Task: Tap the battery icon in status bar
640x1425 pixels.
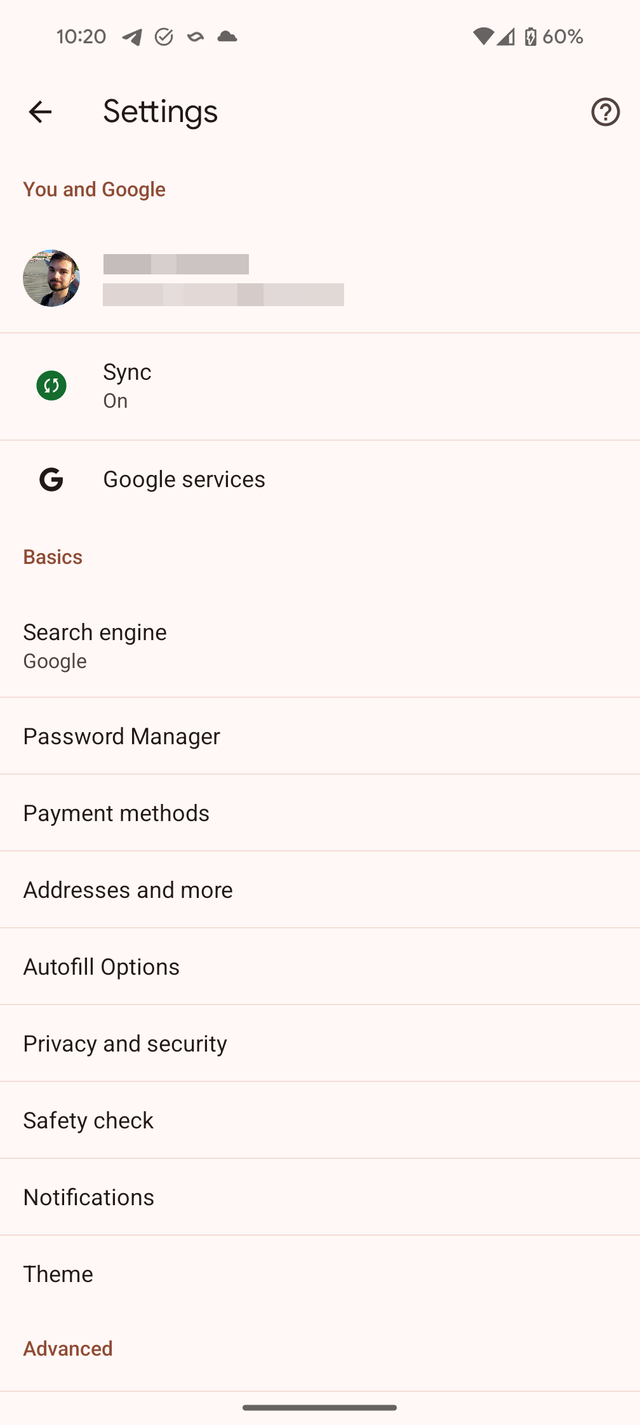Action: (530, 37)
